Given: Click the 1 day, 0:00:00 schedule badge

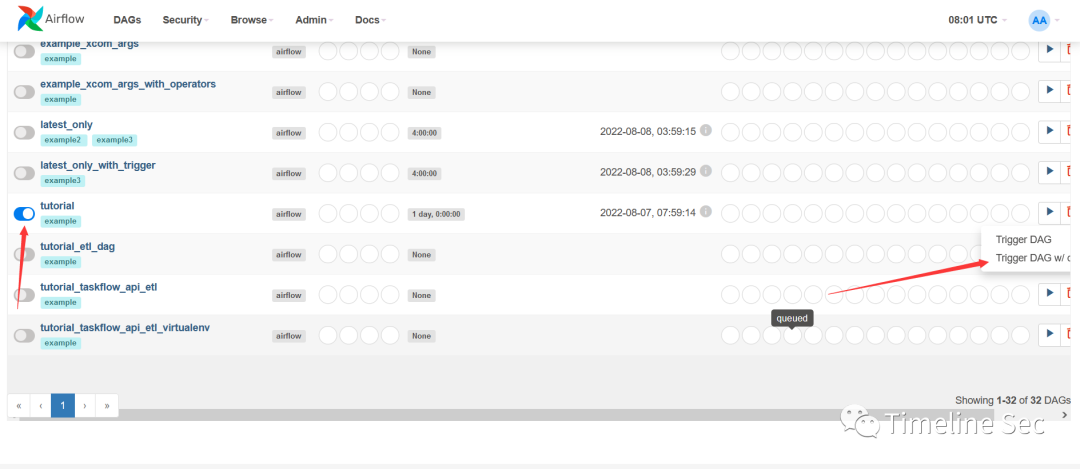Looking at the screenshot, I should 436,214.
